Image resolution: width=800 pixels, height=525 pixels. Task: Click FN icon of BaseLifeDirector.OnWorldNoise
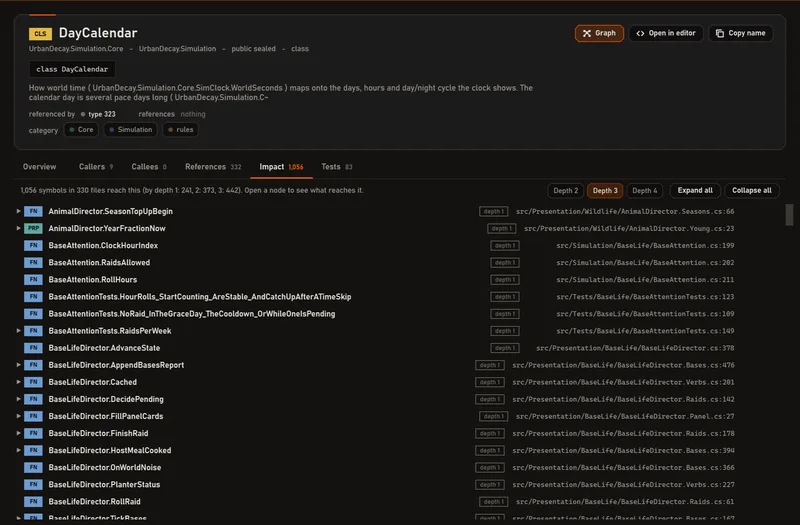point(33,467)
